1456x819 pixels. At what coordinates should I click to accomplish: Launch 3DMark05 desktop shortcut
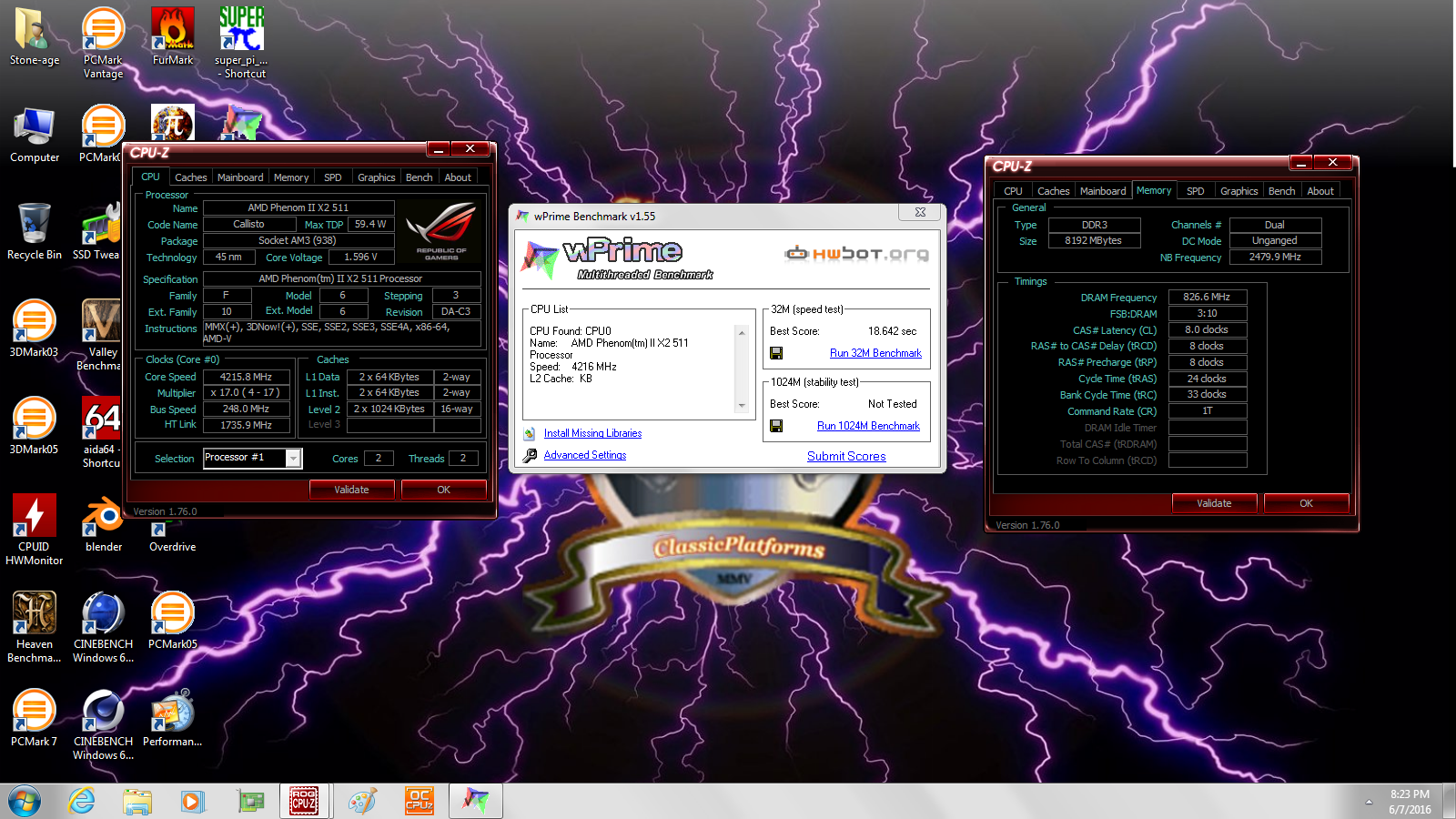pyautogui.click(x=34, y=427)
